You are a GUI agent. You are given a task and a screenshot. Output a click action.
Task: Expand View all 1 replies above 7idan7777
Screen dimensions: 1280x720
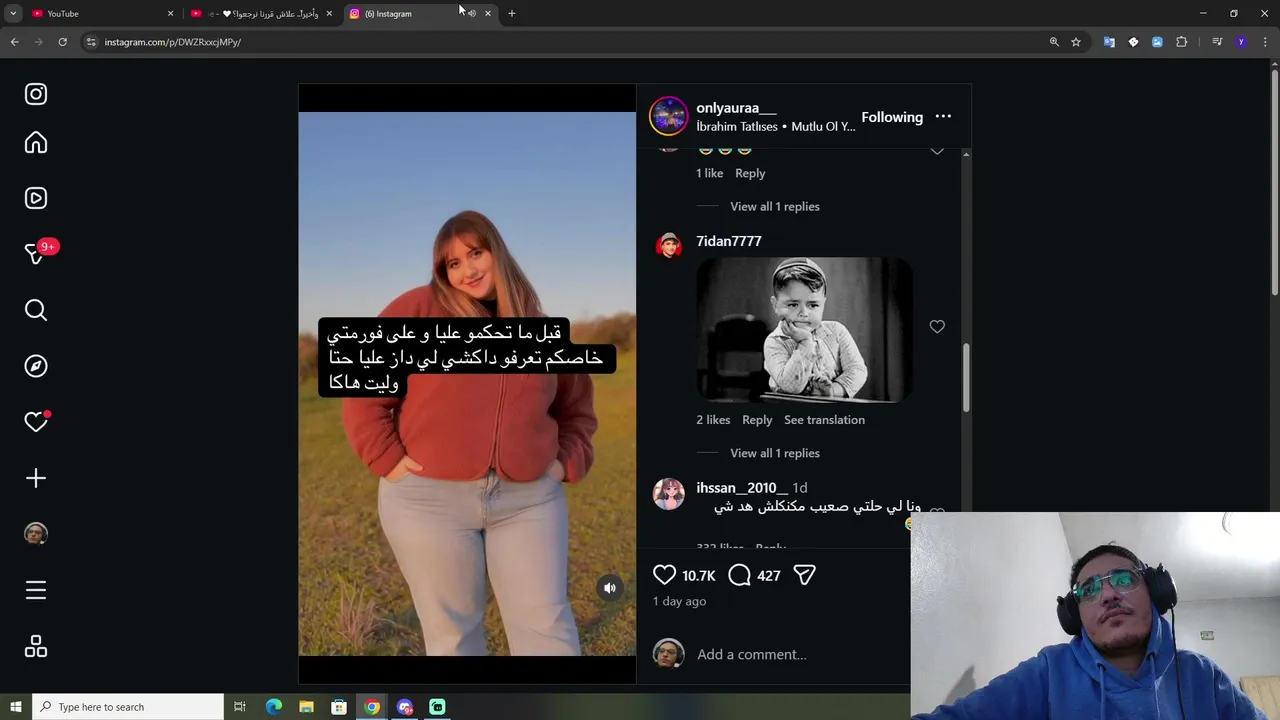(x=775, y=206)
